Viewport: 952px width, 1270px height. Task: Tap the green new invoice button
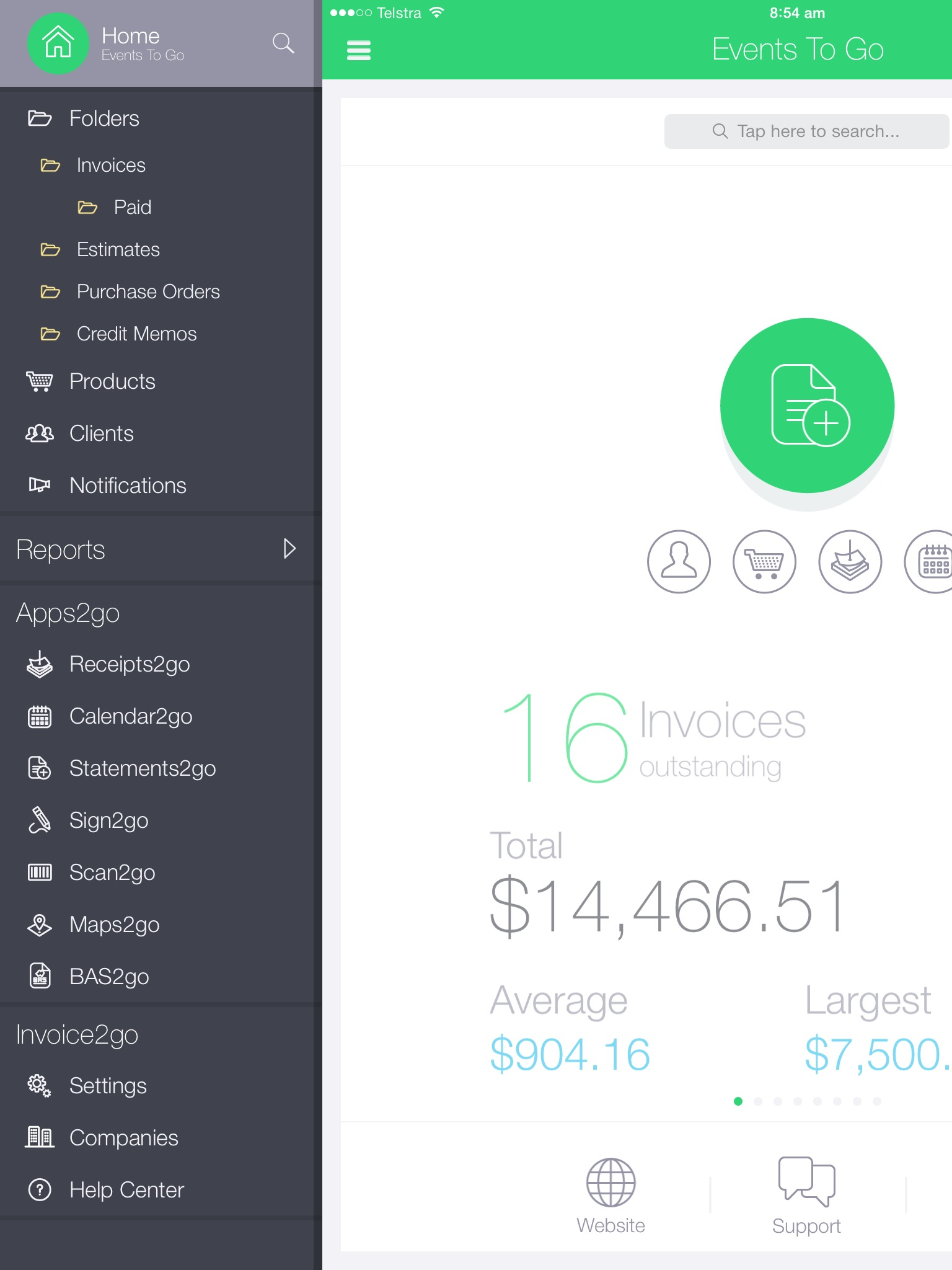(807, 406)
